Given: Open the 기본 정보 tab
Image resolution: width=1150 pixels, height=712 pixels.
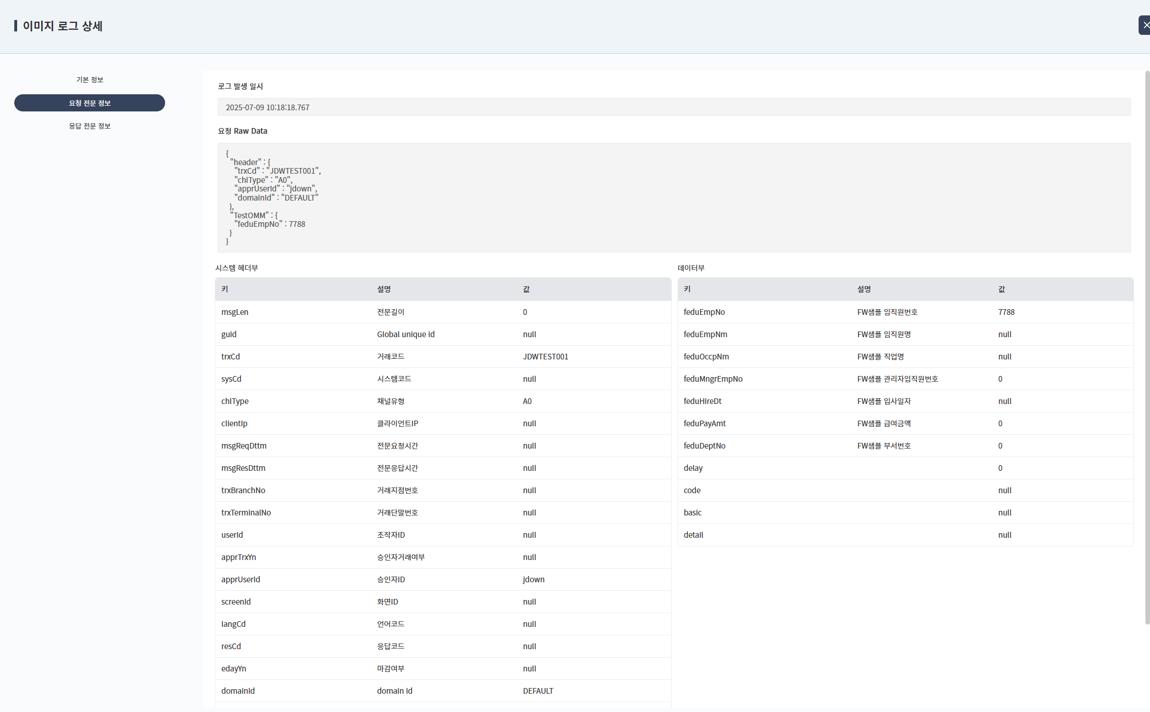Looking at the screenshot, I should 89,80.
